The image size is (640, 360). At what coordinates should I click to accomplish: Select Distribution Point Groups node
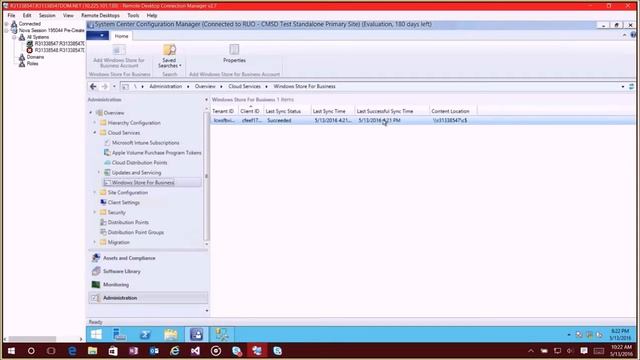pyautogui.click(x=132, y=232)
